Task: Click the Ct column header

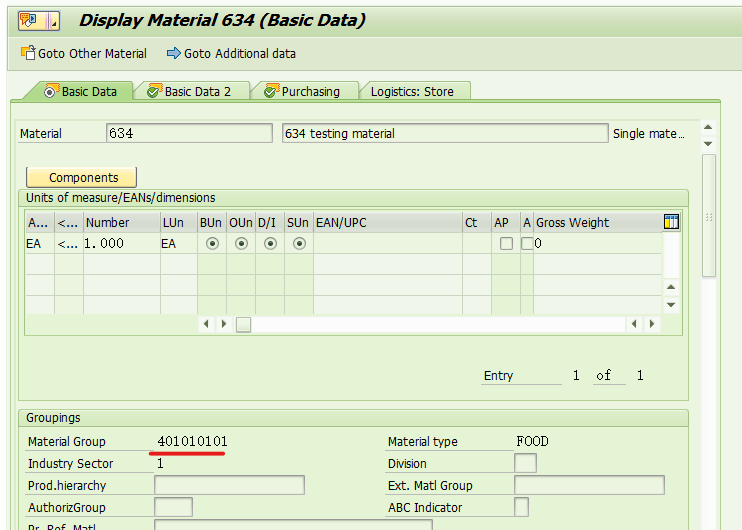Action: pos(477,222)
